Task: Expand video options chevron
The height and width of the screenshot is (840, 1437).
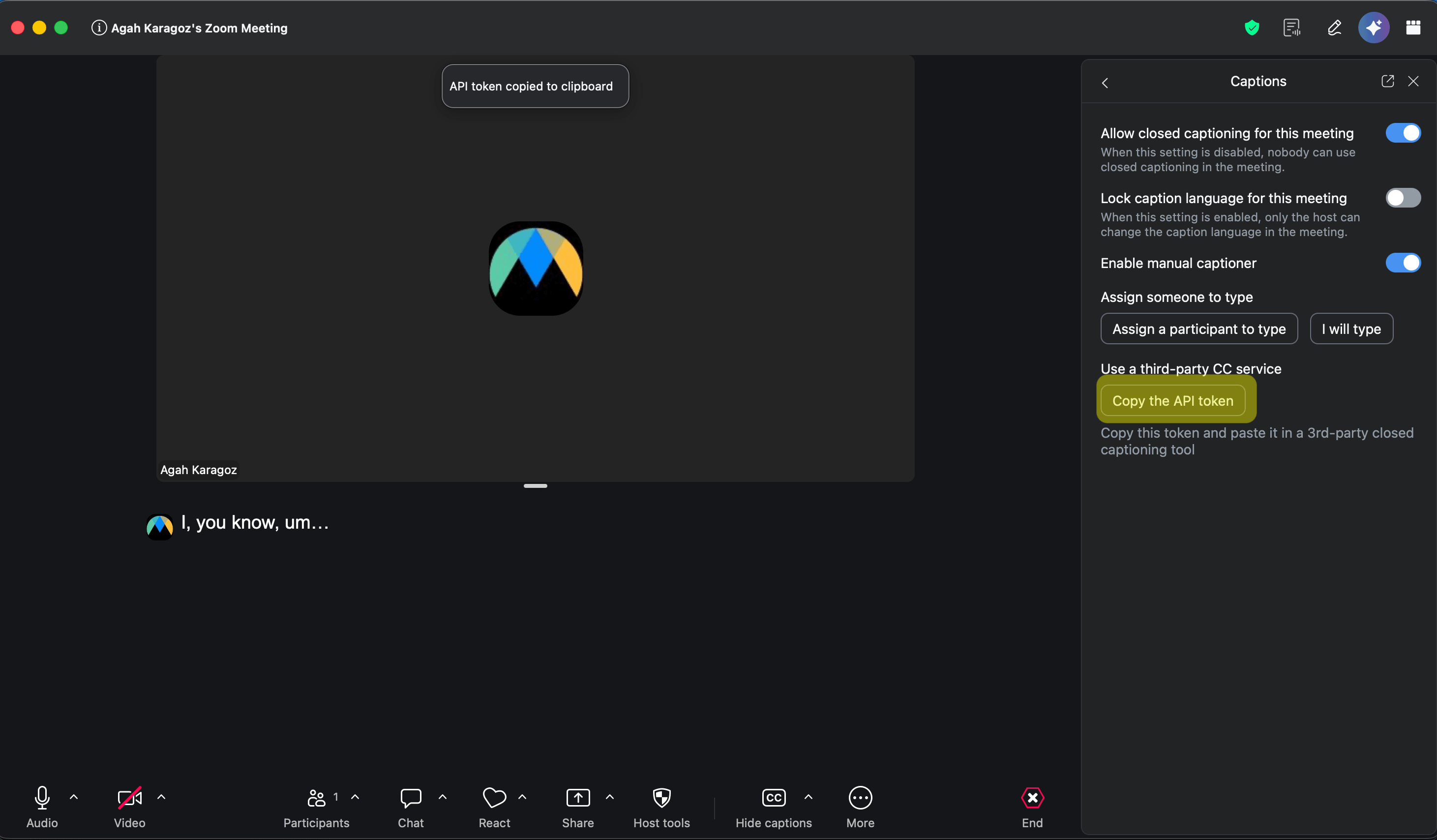Action: (161, 797)
